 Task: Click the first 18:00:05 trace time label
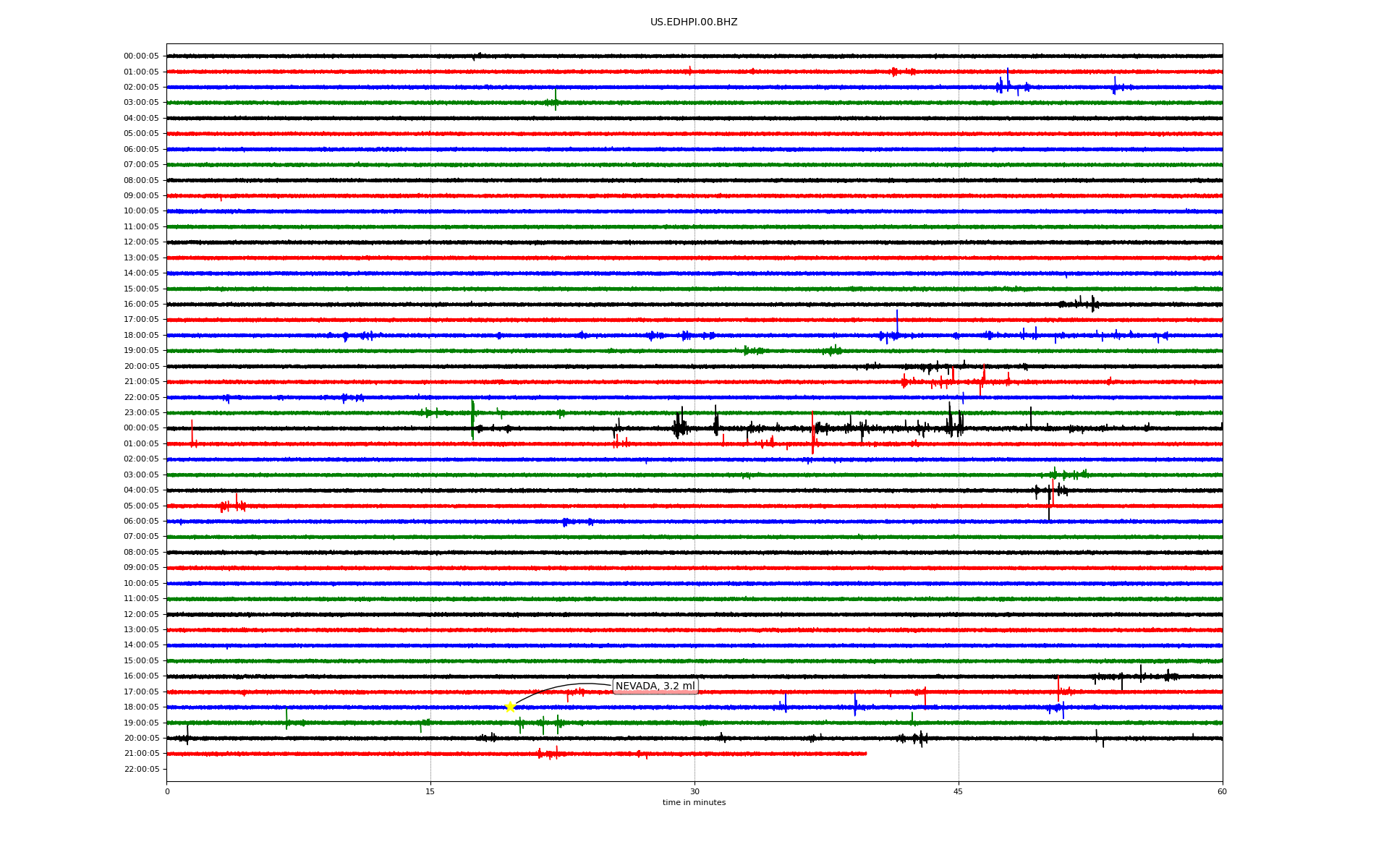pos(141,336)
